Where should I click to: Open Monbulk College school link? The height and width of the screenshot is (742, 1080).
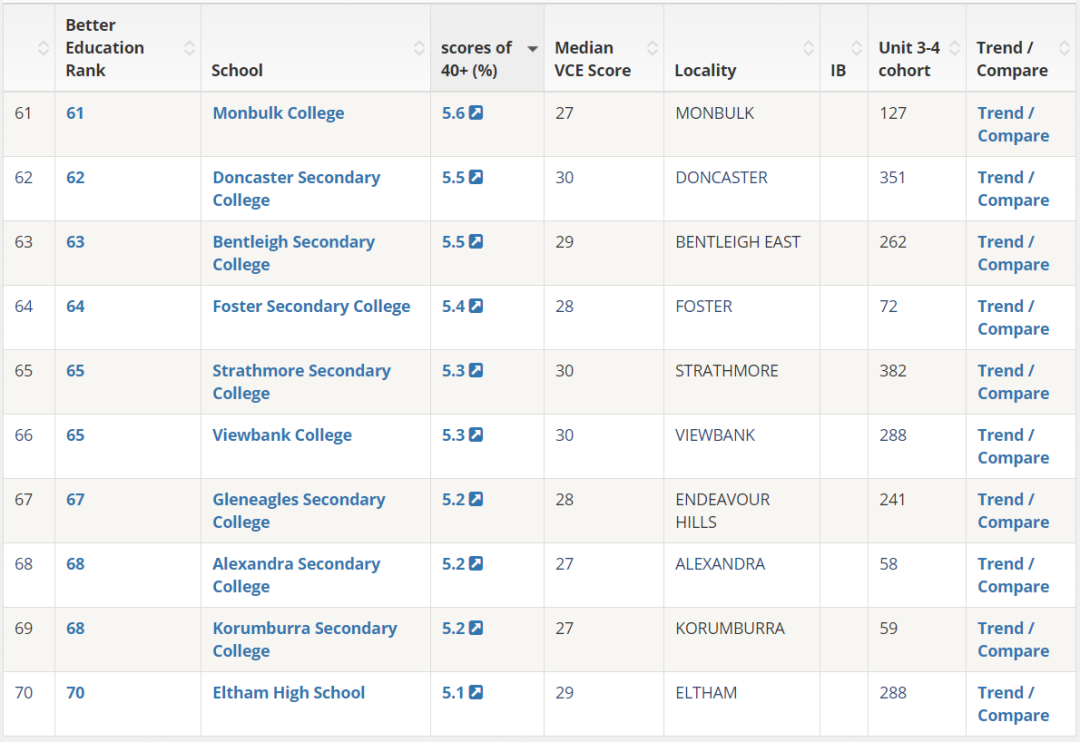point(278,113)
